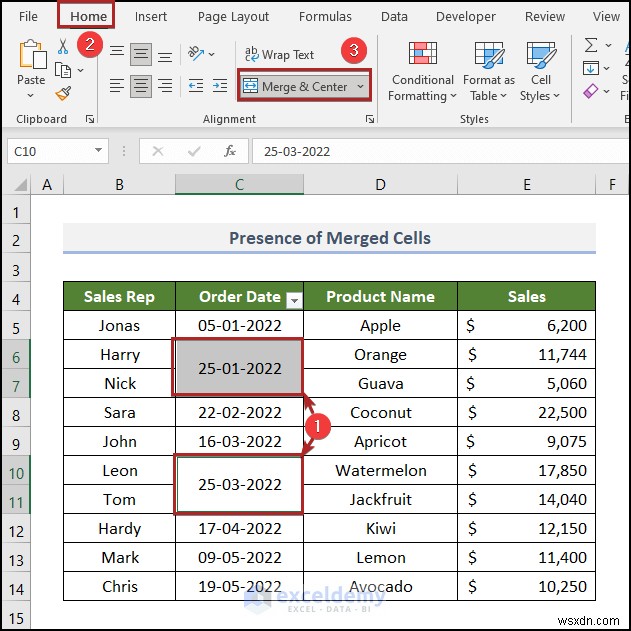
Task: Open the File tab
Action: pyautogui.click(x=28, y=16)
